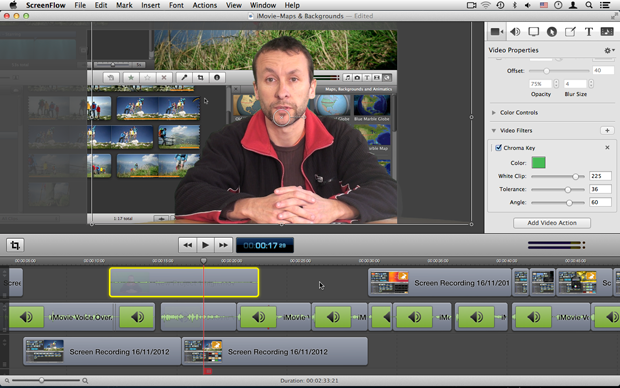Click the Tolerance slider
Viewport: 620px width, 388px height.
(x=558, y=189)
